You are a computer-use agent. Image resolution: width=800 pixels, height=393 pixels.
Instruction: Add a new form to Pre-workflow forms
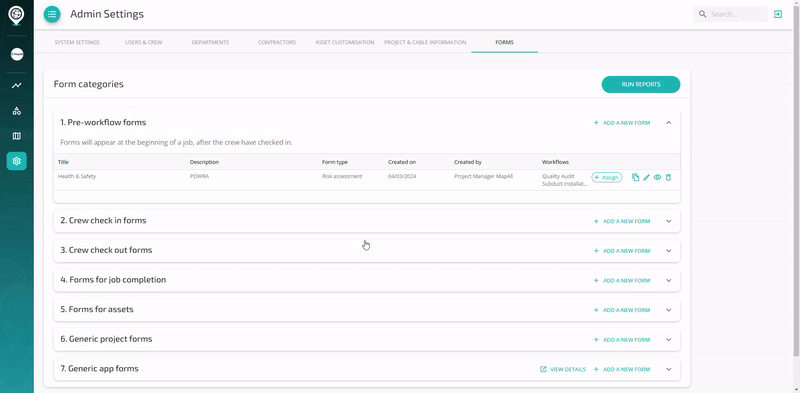click(x=622, y=123)
